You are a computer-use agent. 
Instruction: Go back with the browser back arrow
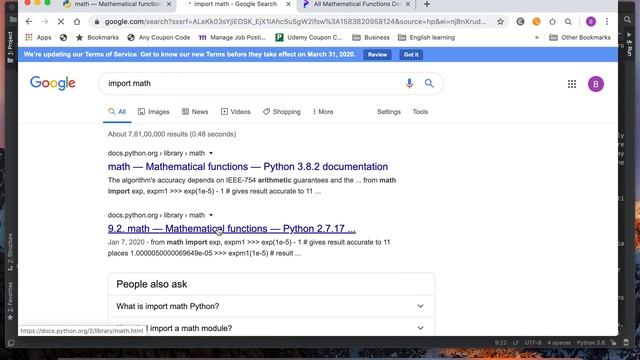point(29,22)
